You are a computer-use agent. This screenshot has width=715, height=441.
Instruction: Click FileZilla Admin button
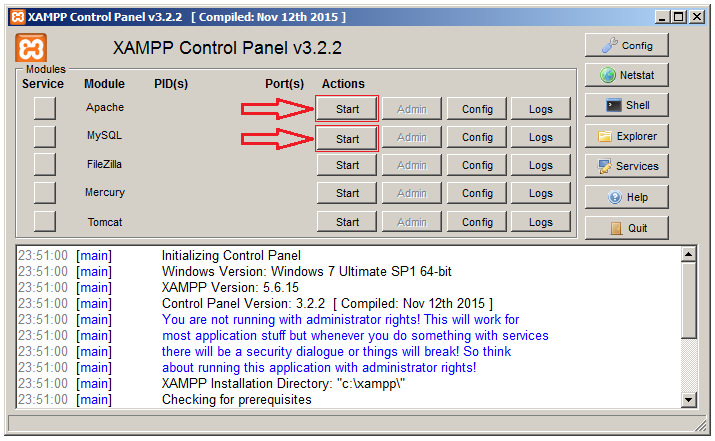coord(412,165)
